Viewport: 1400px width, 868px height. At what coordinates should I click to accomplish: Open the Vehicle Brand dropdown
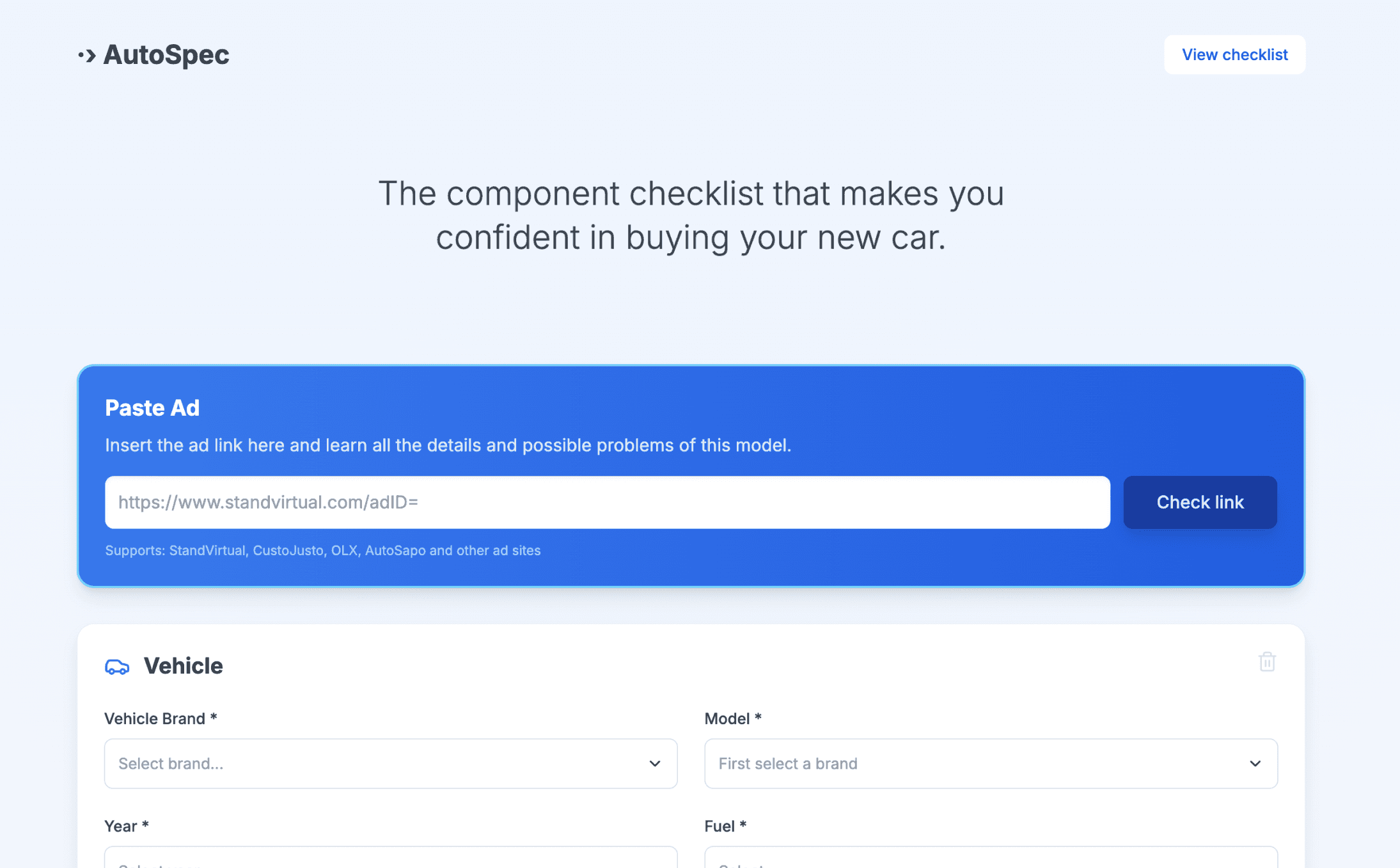tap(391, 764)
